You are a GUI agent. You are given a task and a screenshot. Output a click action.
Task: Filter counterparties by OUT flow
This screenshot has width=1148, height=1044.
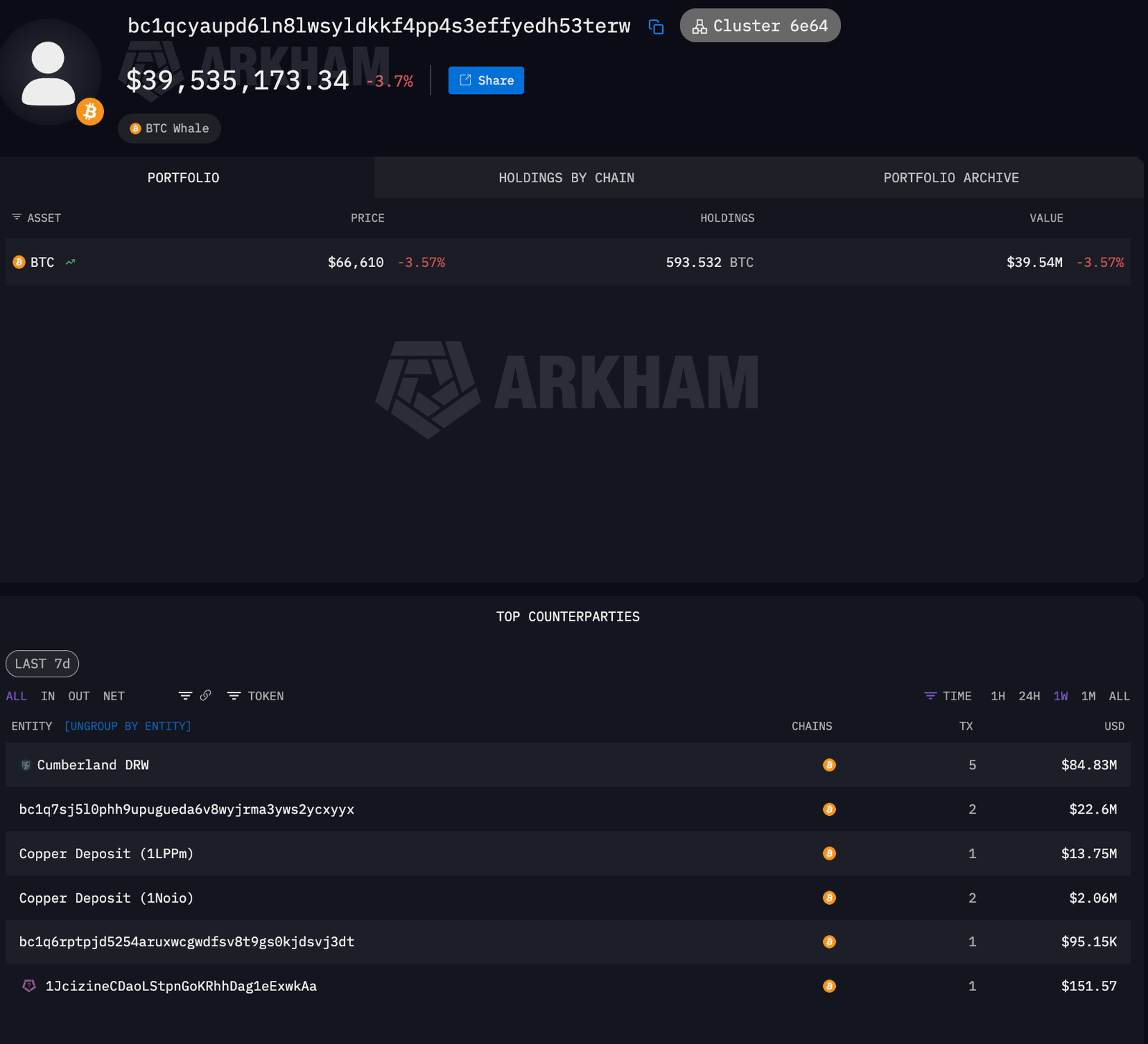click(x=79, y=696)
